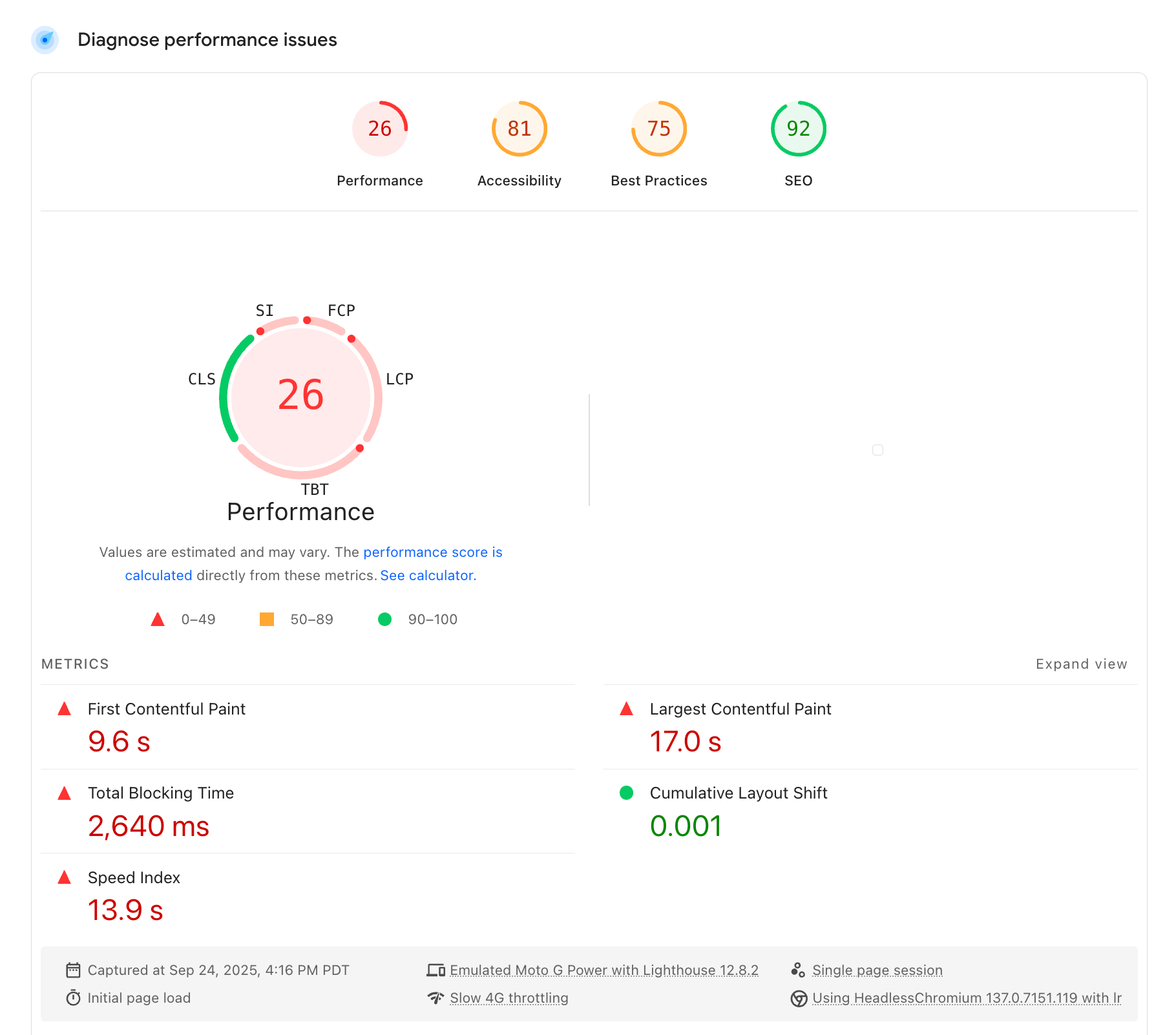1176x1035 pixels.
Task: Click the calendar icon beside capture date
Action: [x=73, y=970]
